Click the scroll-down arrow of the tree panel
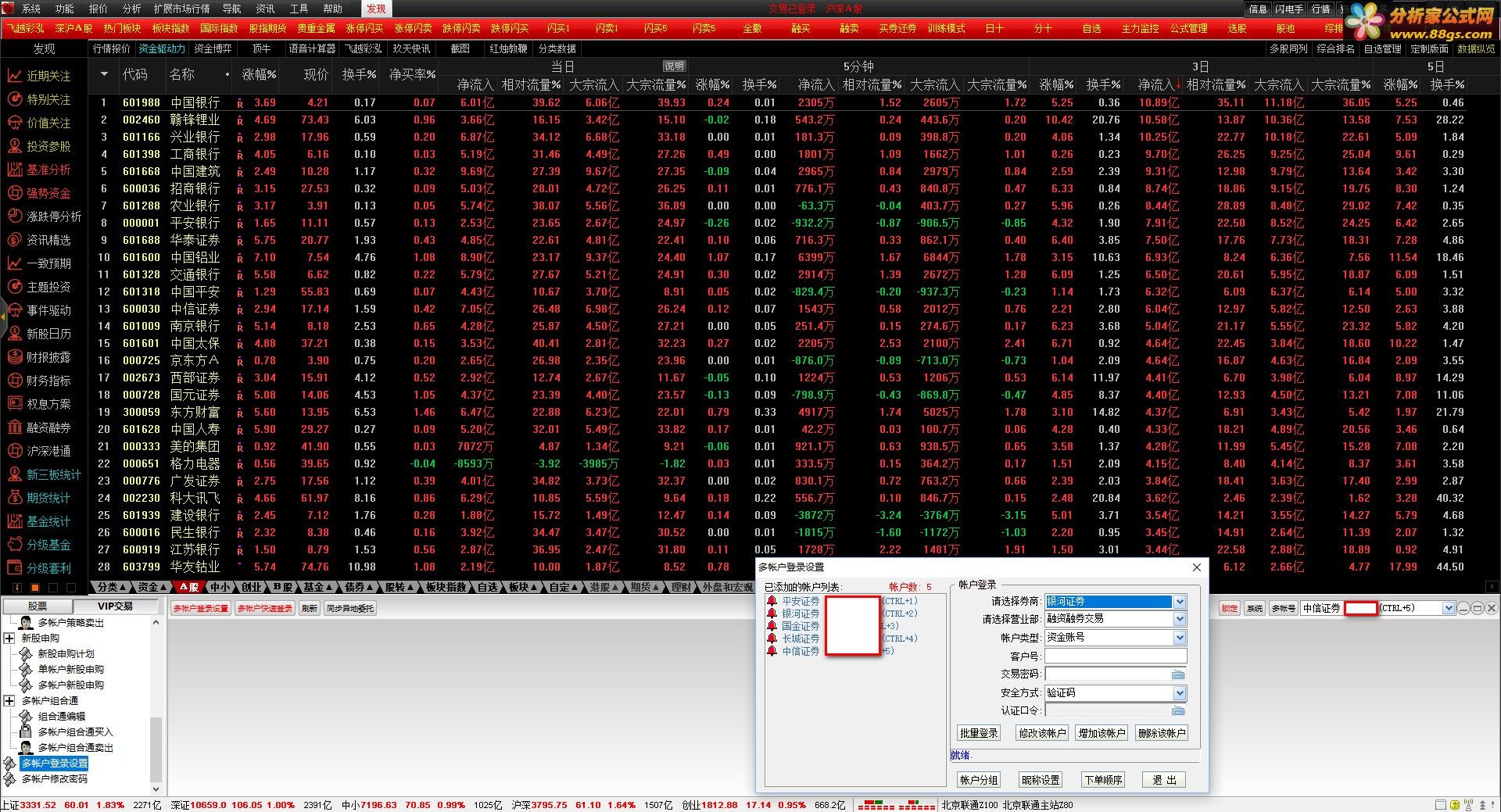The image size is (1501, 812). click(156, 789)
